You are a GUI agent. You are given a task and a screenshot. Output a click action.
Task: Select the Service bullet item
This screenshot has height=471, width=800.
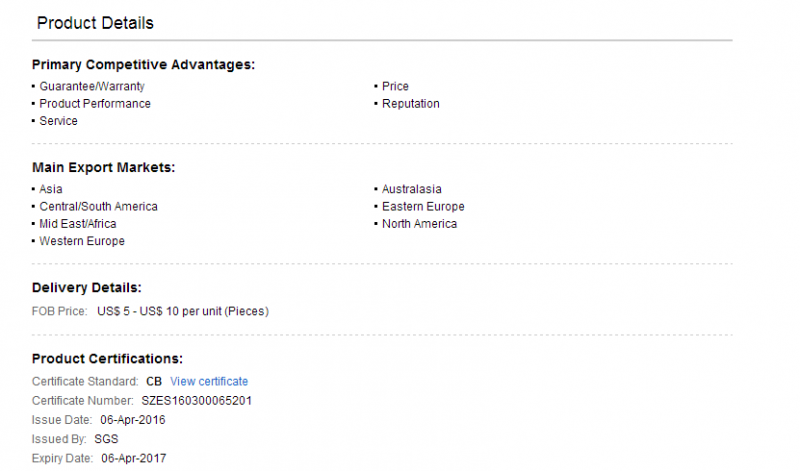[x=59, y=121]
